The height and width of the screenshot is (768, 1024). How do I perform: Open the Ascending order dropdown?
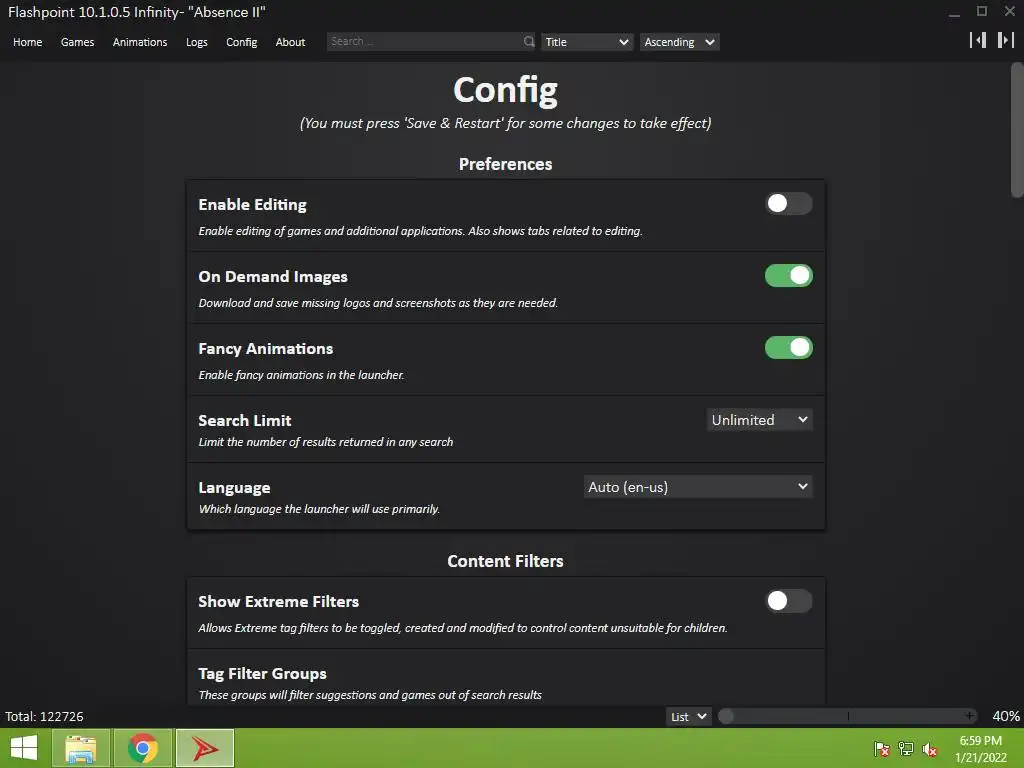[679, 42]
